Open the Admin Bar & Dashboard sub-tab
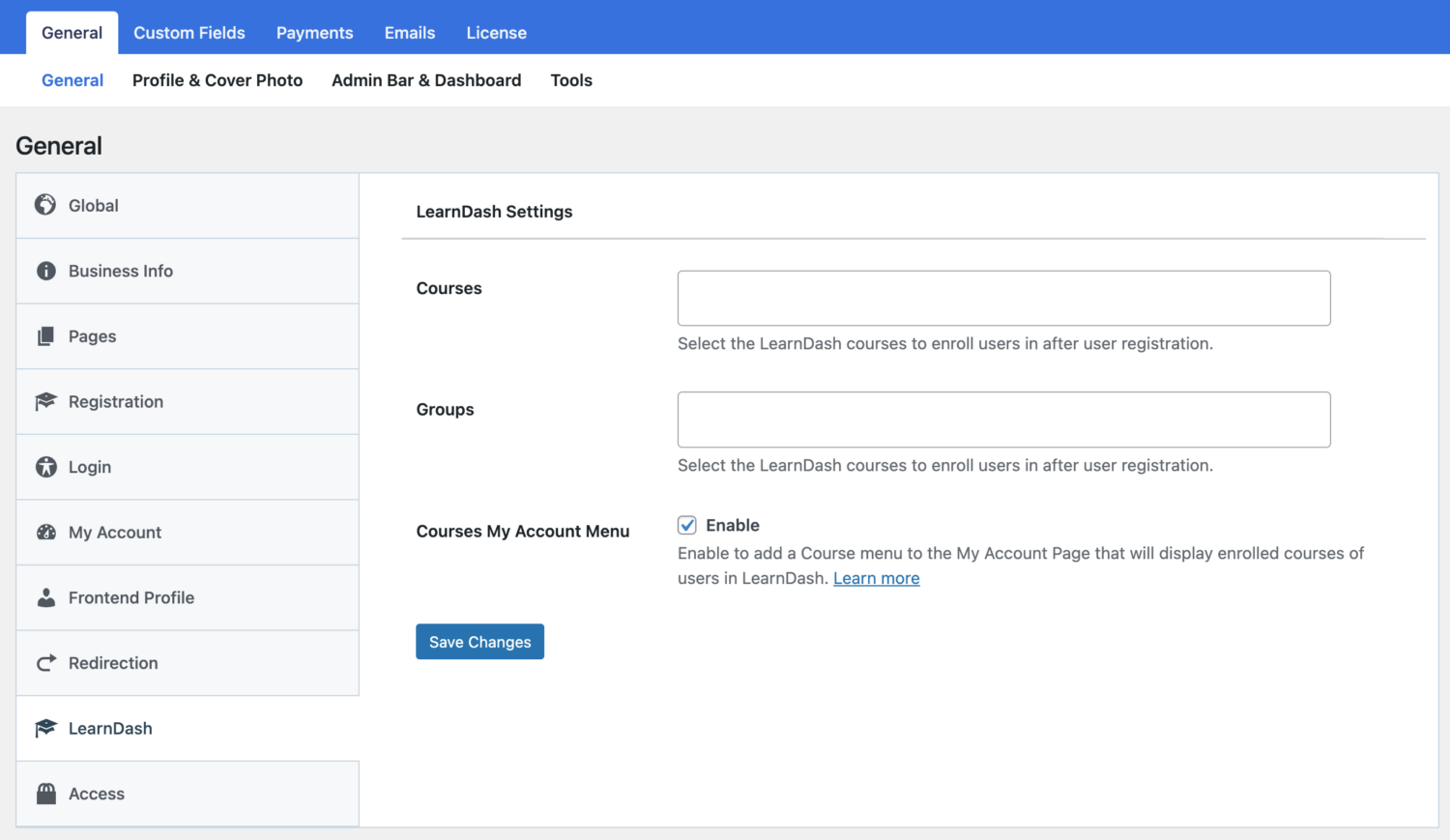The image size is (1450, 840). (x=426, y=80)
